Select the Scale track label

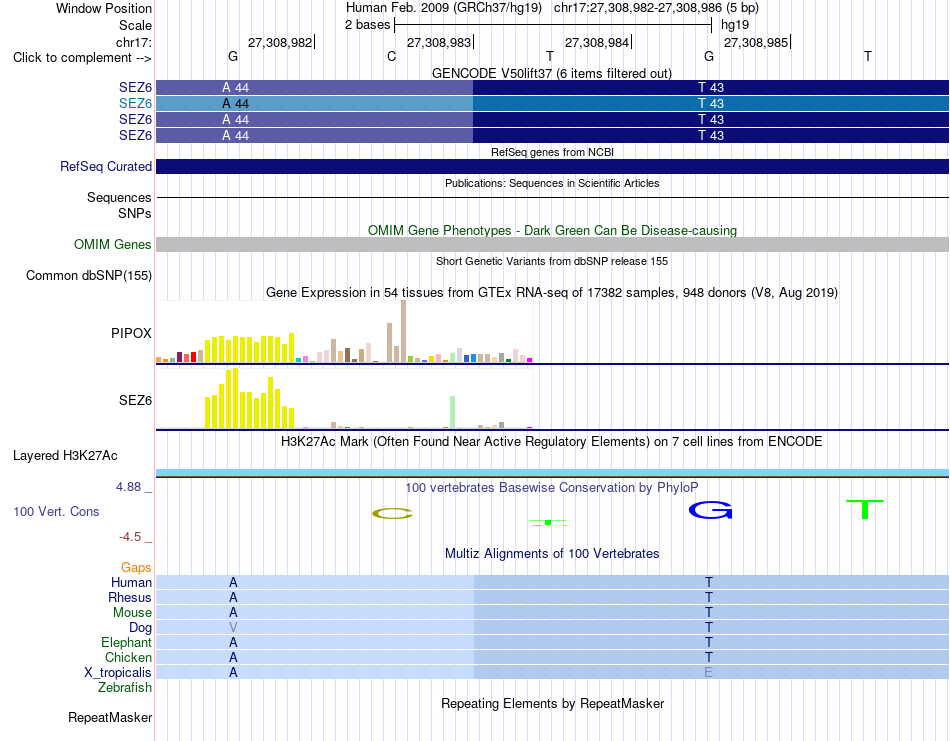click(135, 25)
